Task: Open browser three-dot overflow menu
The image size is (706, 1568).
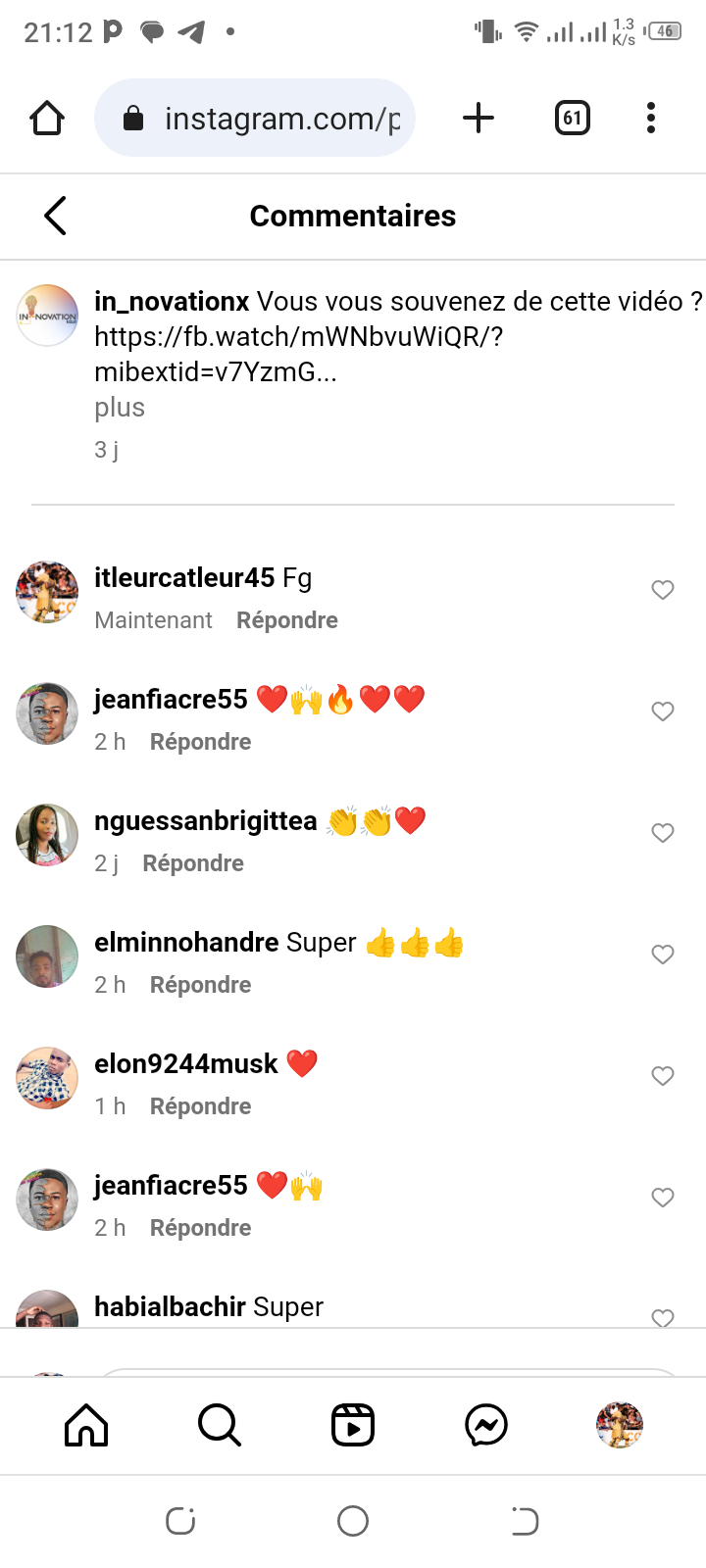Action: point(651,119)
